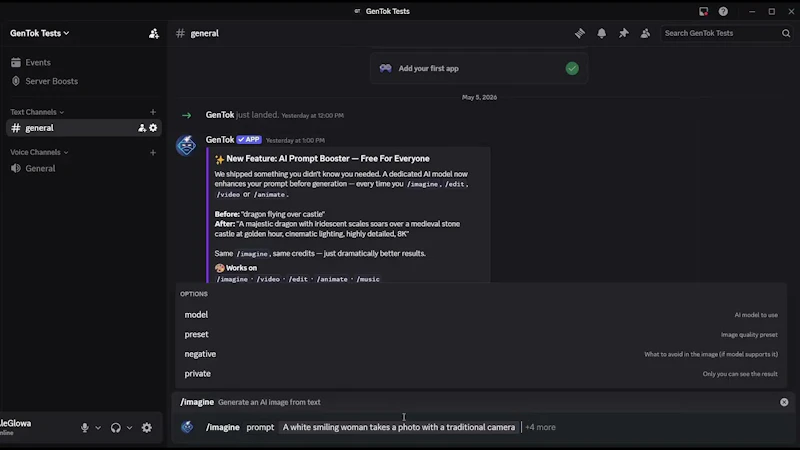Click the LeGlowa user panel name
This screenshot has width=800, height=450.
[15, 423]
